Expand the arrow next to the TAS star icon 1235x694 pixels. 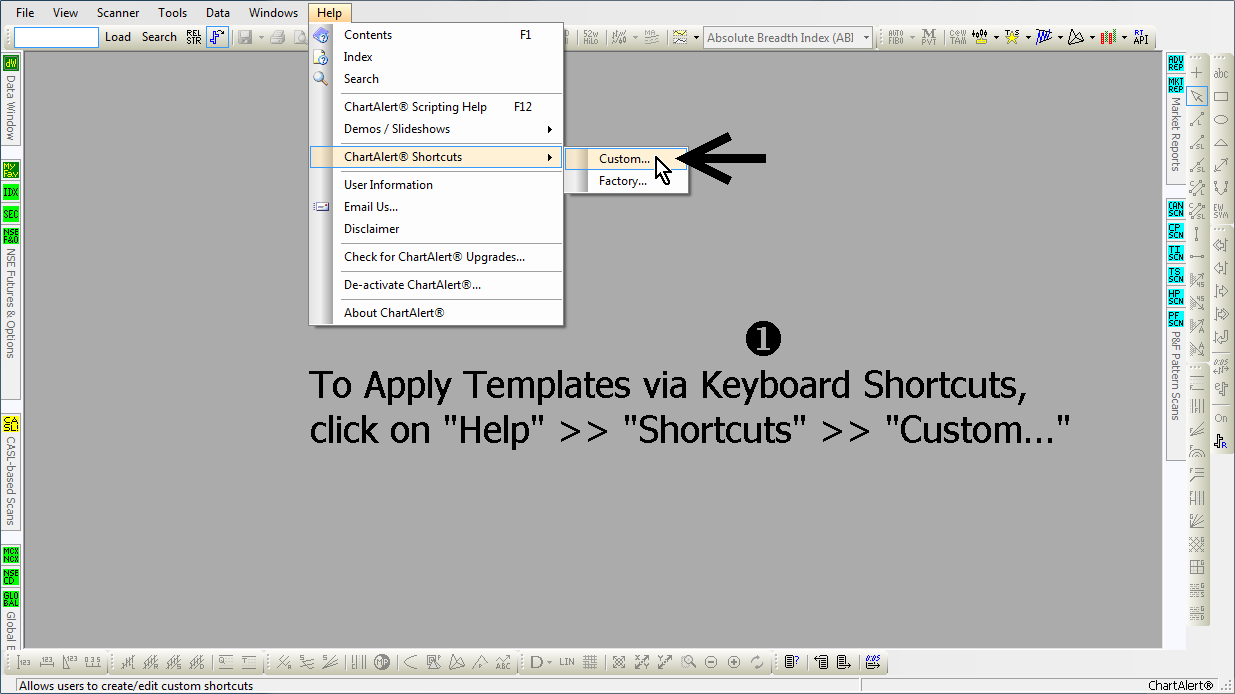tap(1028, 38)
